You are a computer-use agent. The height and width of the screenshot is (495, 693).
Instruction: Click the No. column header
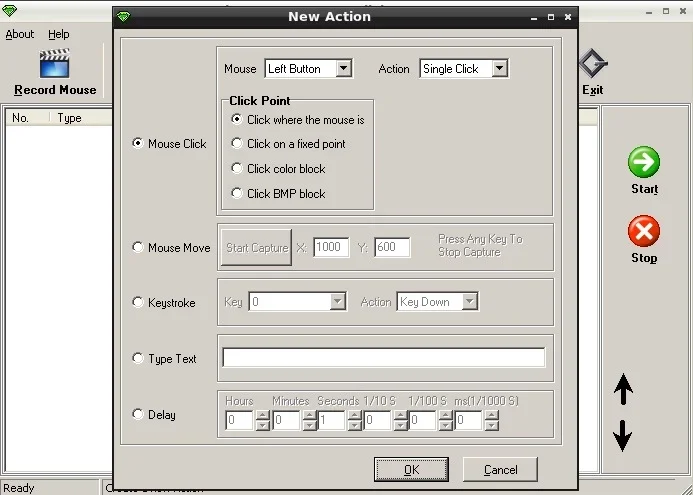click(x=27, y=118)
